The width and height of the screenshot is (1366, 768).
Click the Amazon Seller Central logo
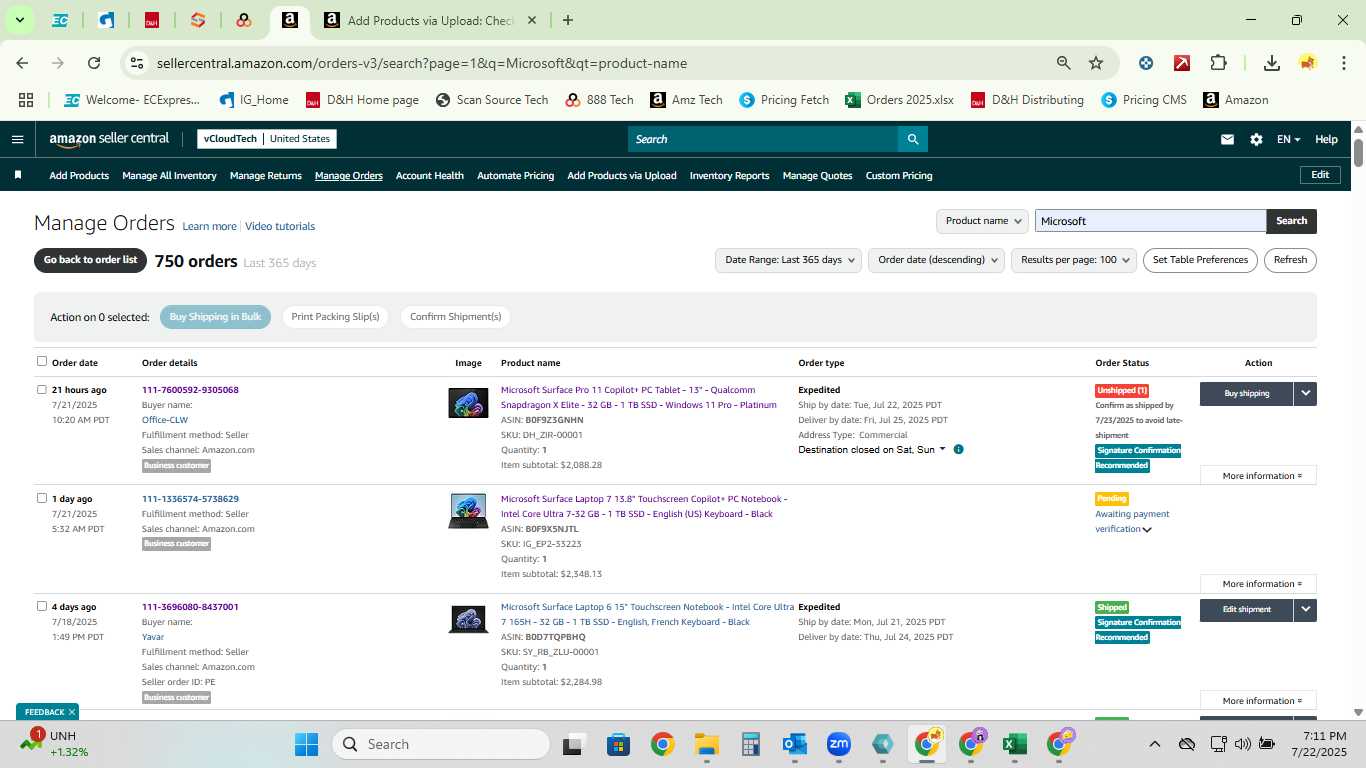(109, 139)
